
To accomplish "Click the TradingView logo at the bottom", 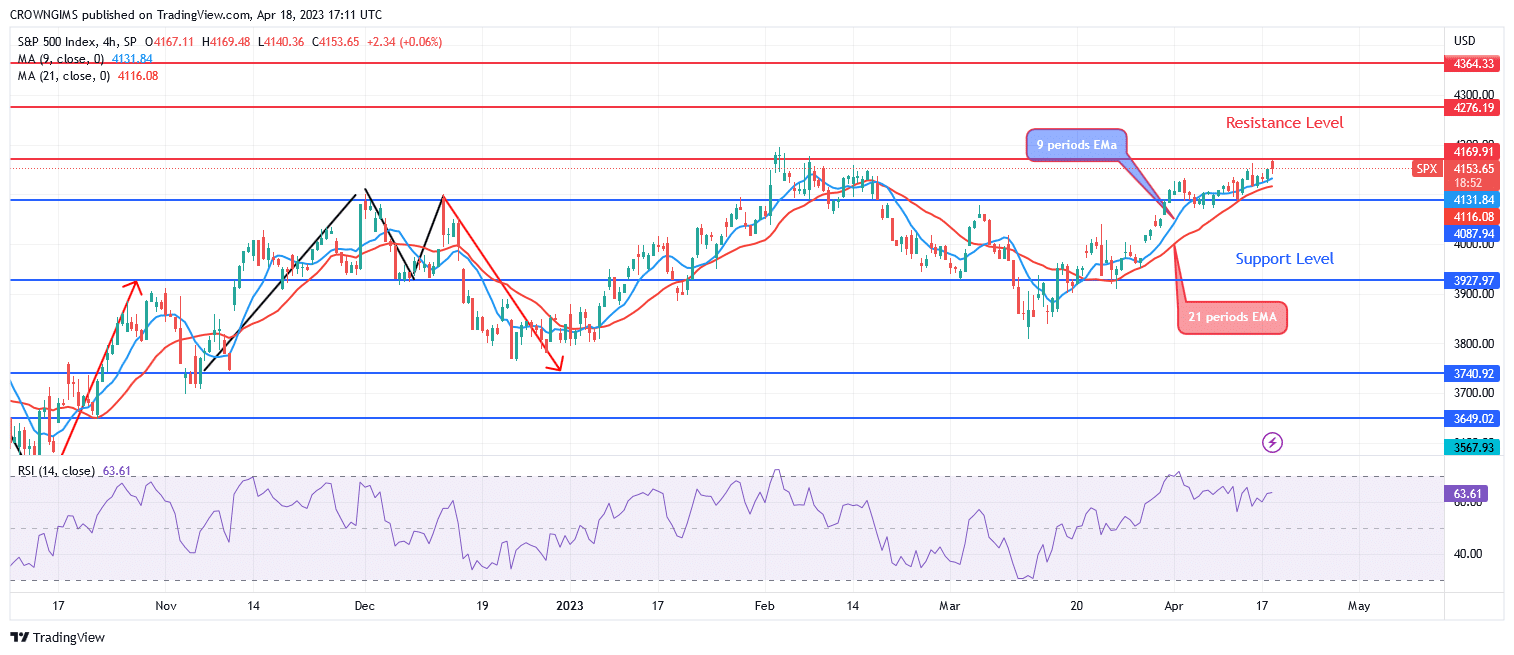I will (x=57, y=637).
